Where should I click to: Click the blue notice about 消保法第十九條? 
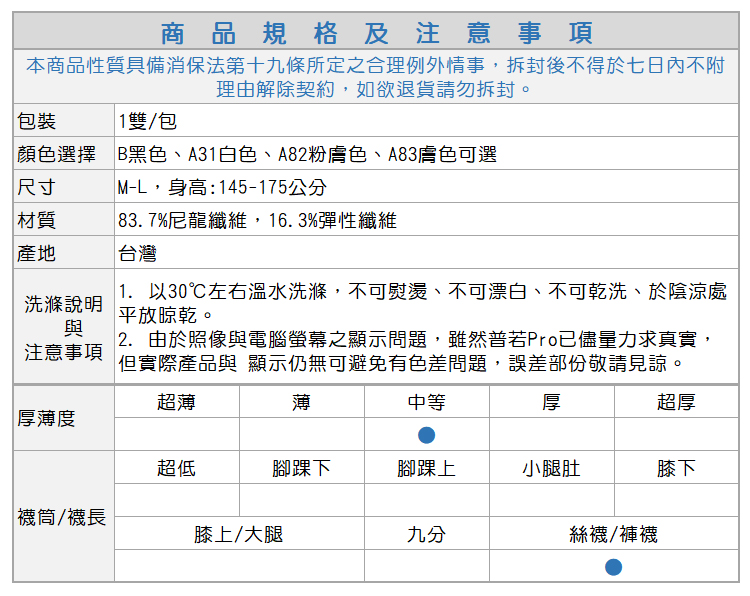click(376, 77)
